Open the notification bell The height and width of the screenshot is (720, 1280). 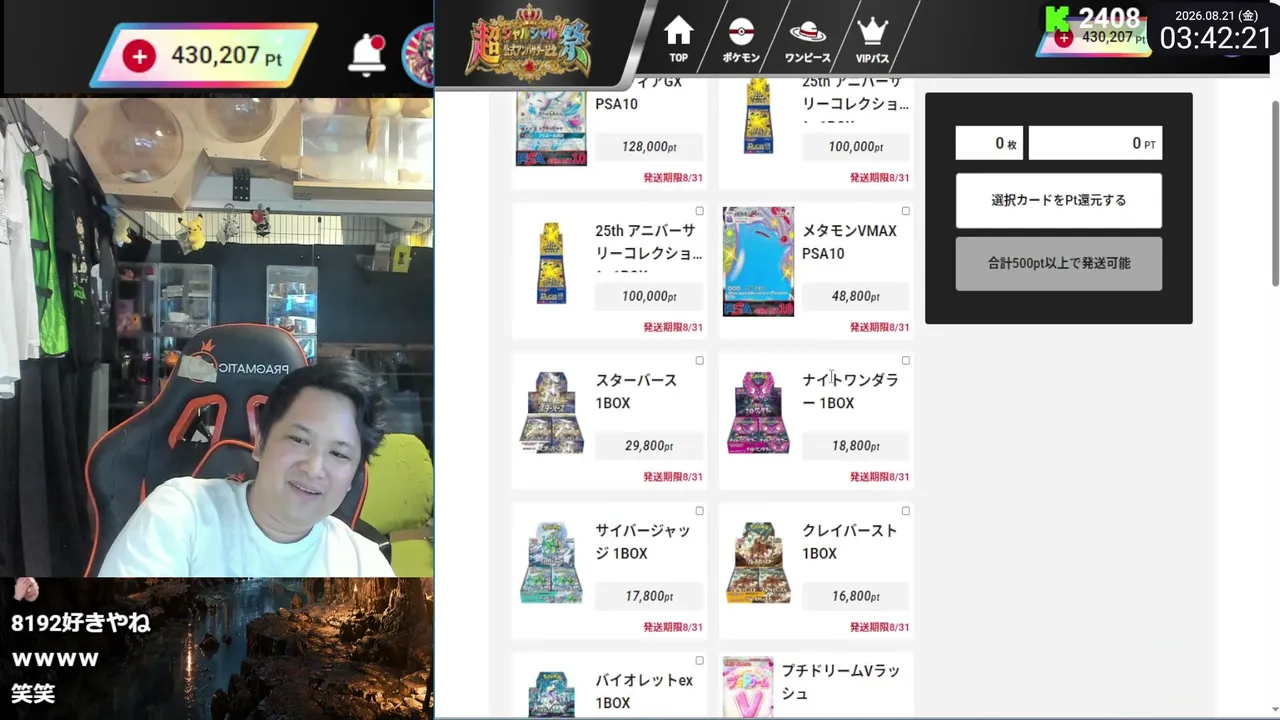pyautogui.click(x=367, y=55)
